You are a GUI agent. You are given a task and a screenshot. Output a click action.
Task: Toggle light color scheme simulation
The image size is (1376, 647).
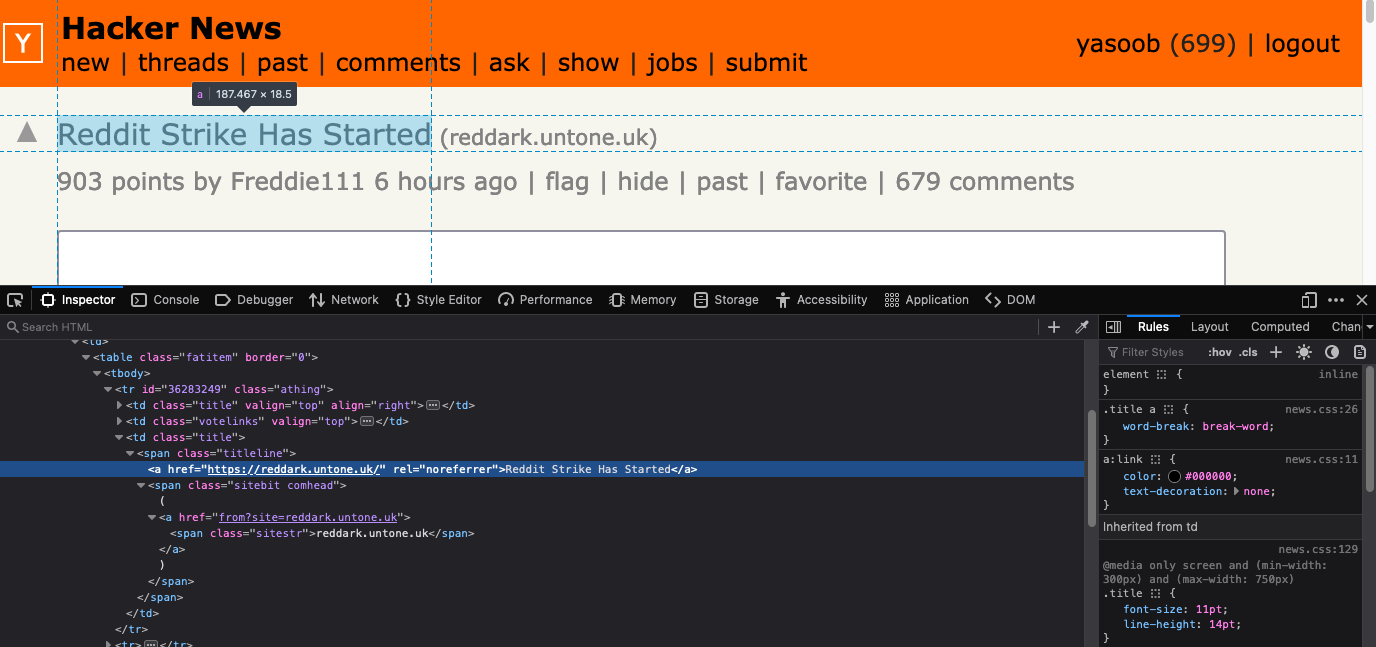pos(1304,352)
